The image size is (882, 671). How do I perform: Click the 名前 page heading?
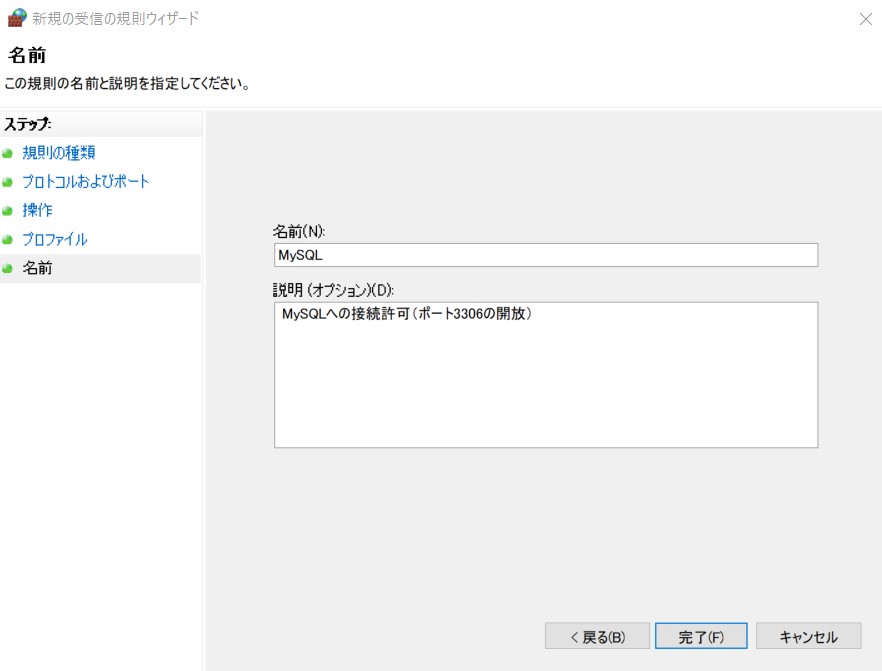tap(27, 55)
